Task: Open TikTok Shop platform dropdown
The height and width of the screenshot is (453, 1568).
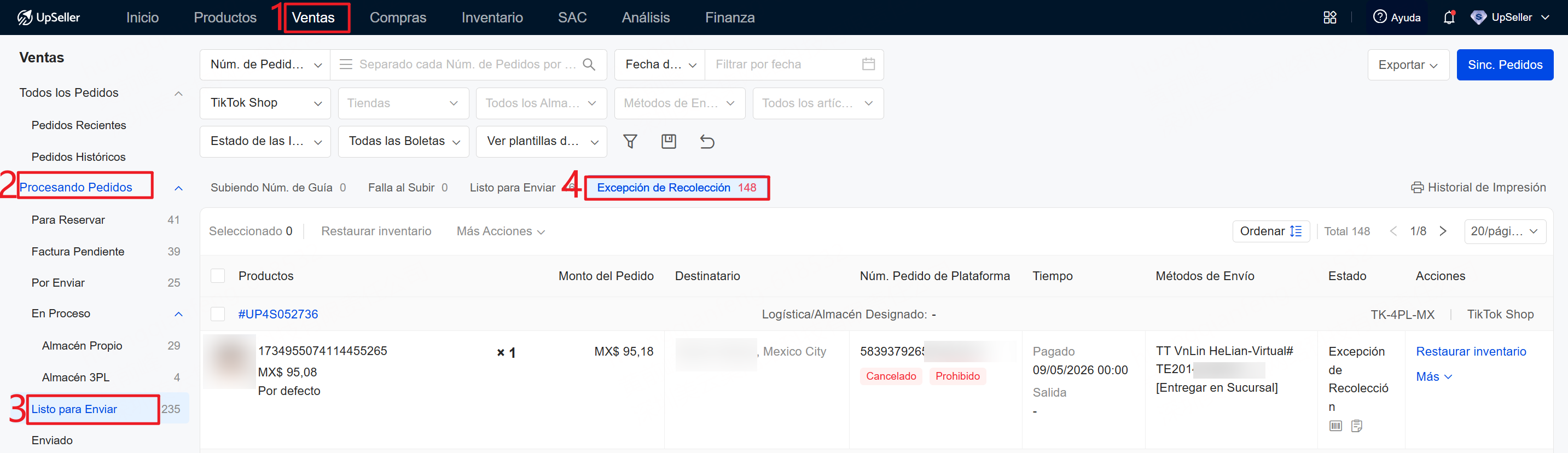Action: click(265, 103)
